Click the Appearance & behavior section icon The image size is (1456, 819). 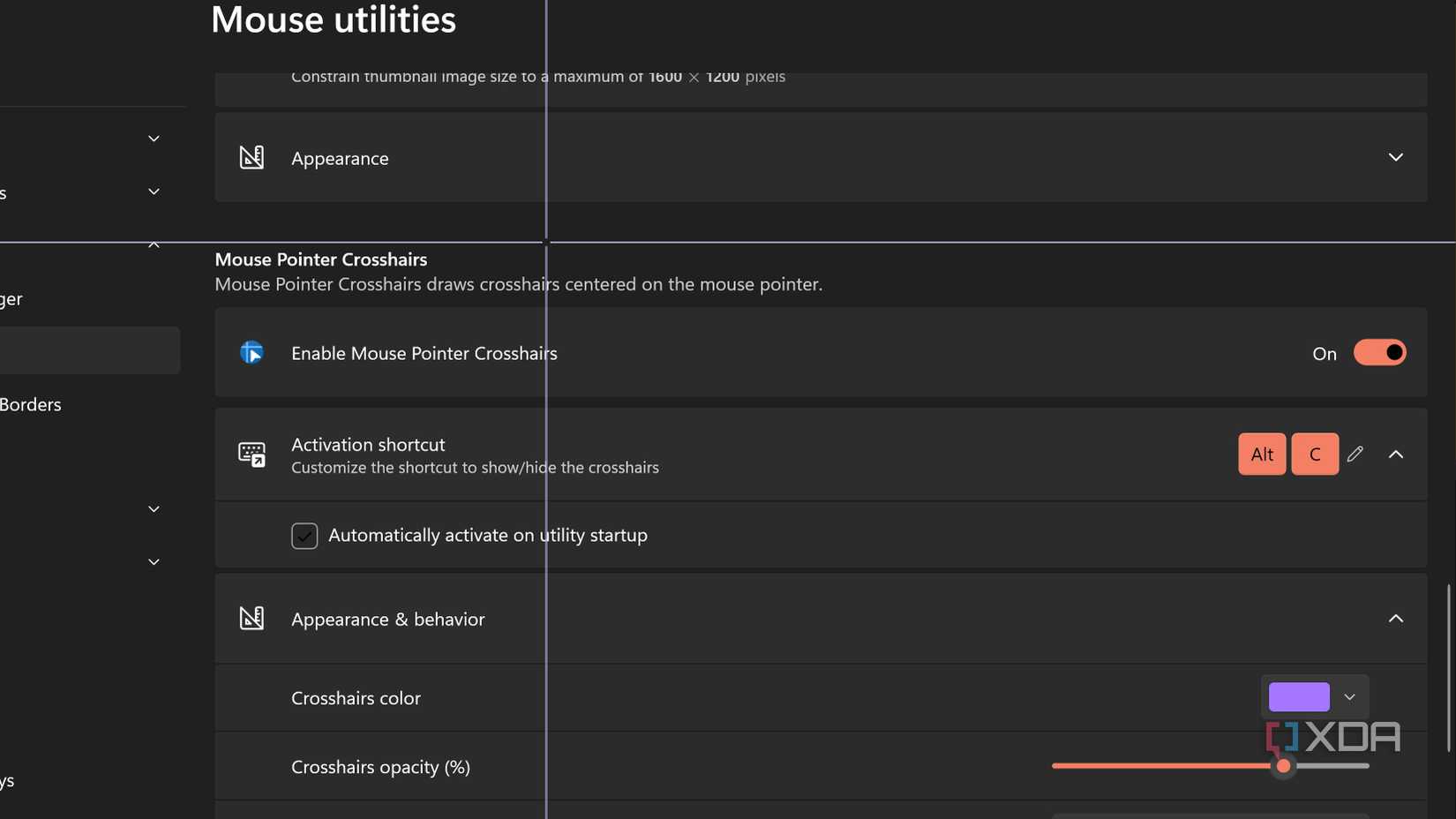pos(251,618)
